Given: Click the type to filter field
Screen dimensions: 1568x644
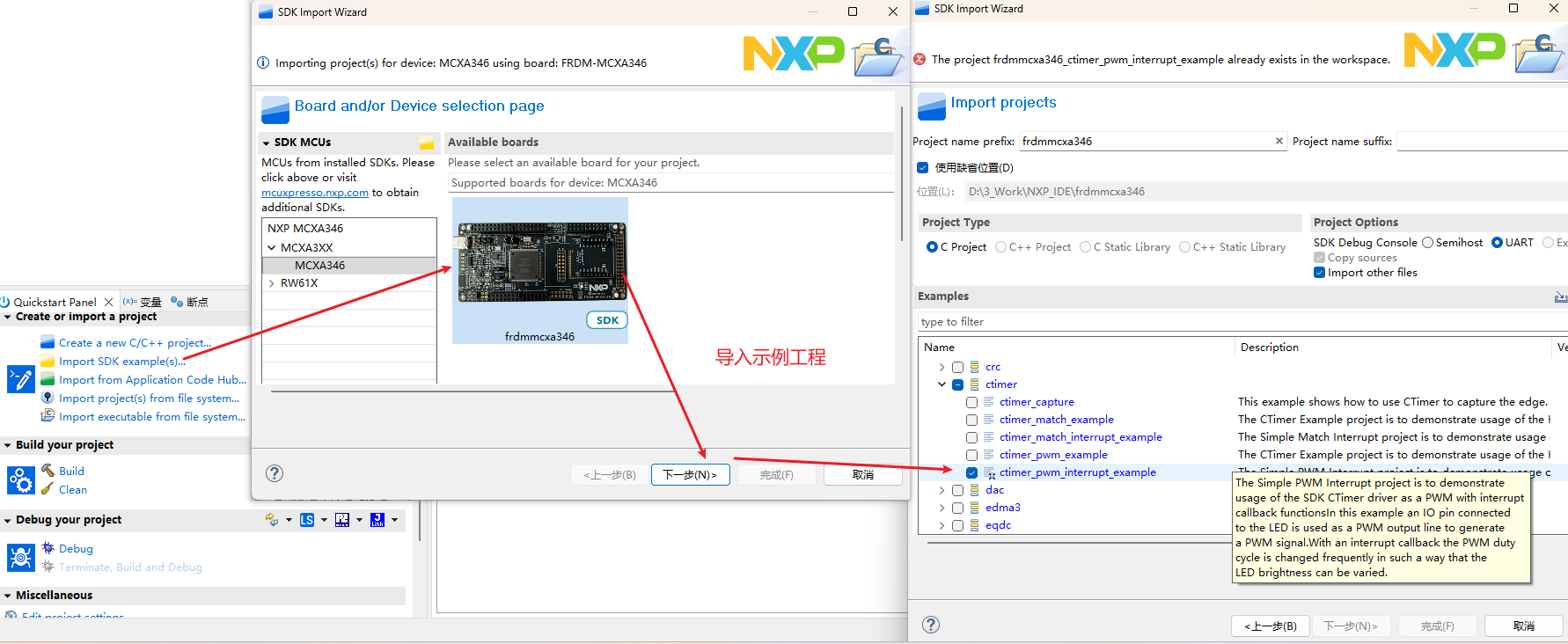Looking at the screenshot, I should [1242, 322].
